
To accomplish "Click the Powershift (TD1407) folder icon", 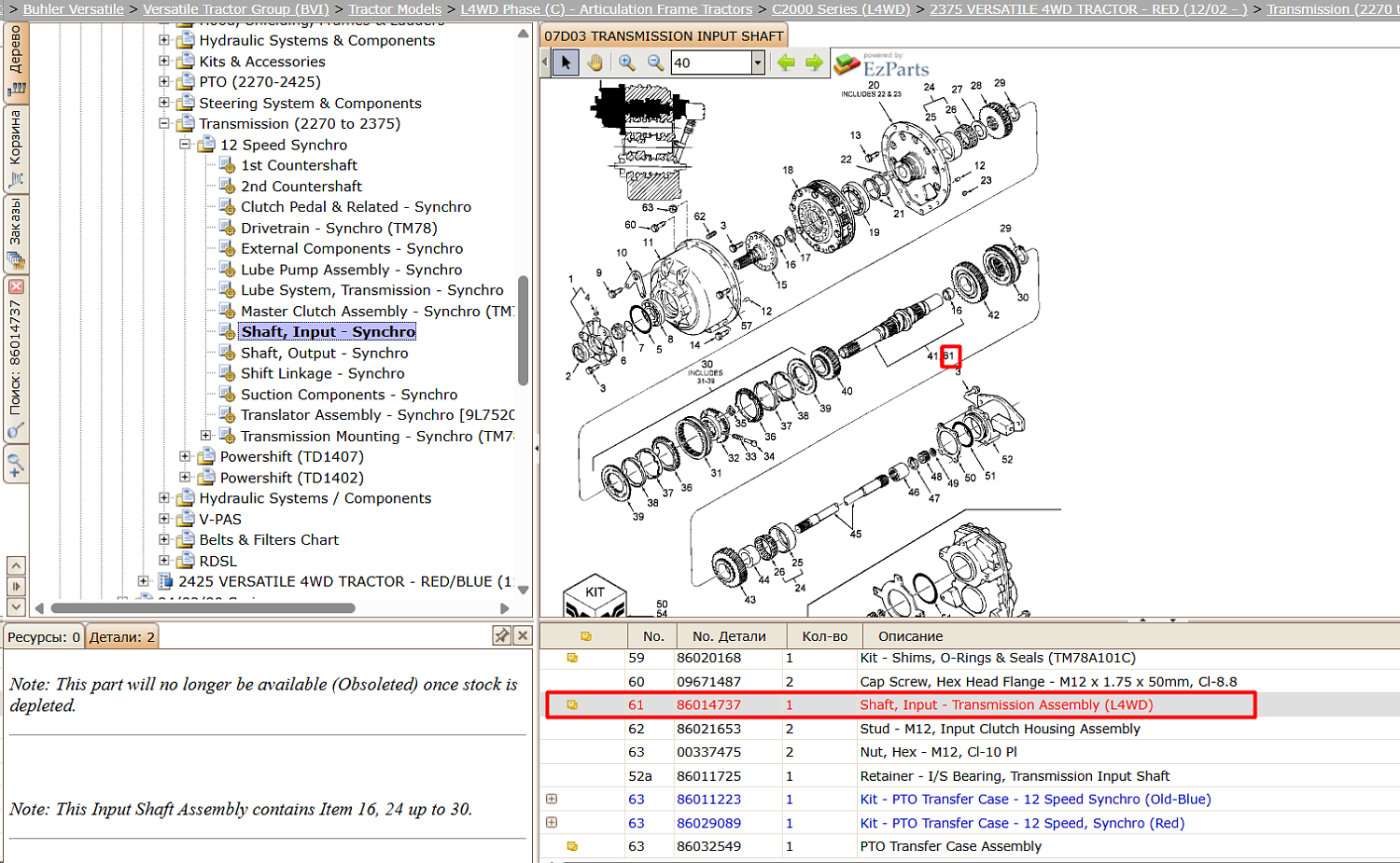I will tap(206, 456).
